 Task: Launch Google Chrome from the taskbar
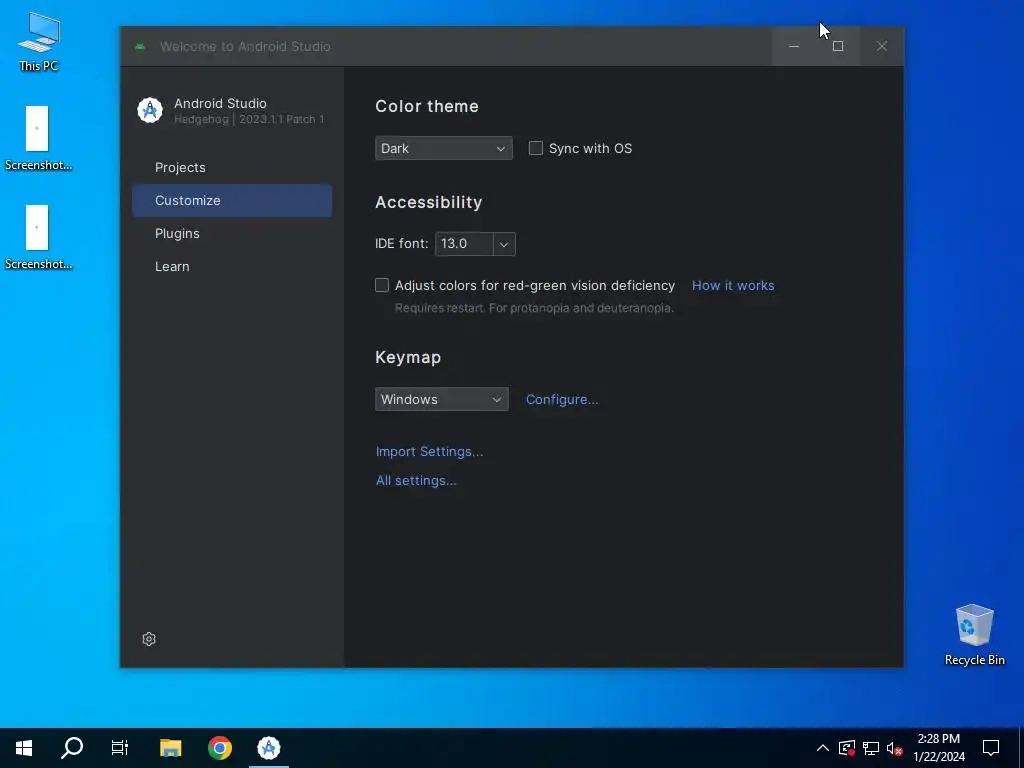(x=219, y=748)
